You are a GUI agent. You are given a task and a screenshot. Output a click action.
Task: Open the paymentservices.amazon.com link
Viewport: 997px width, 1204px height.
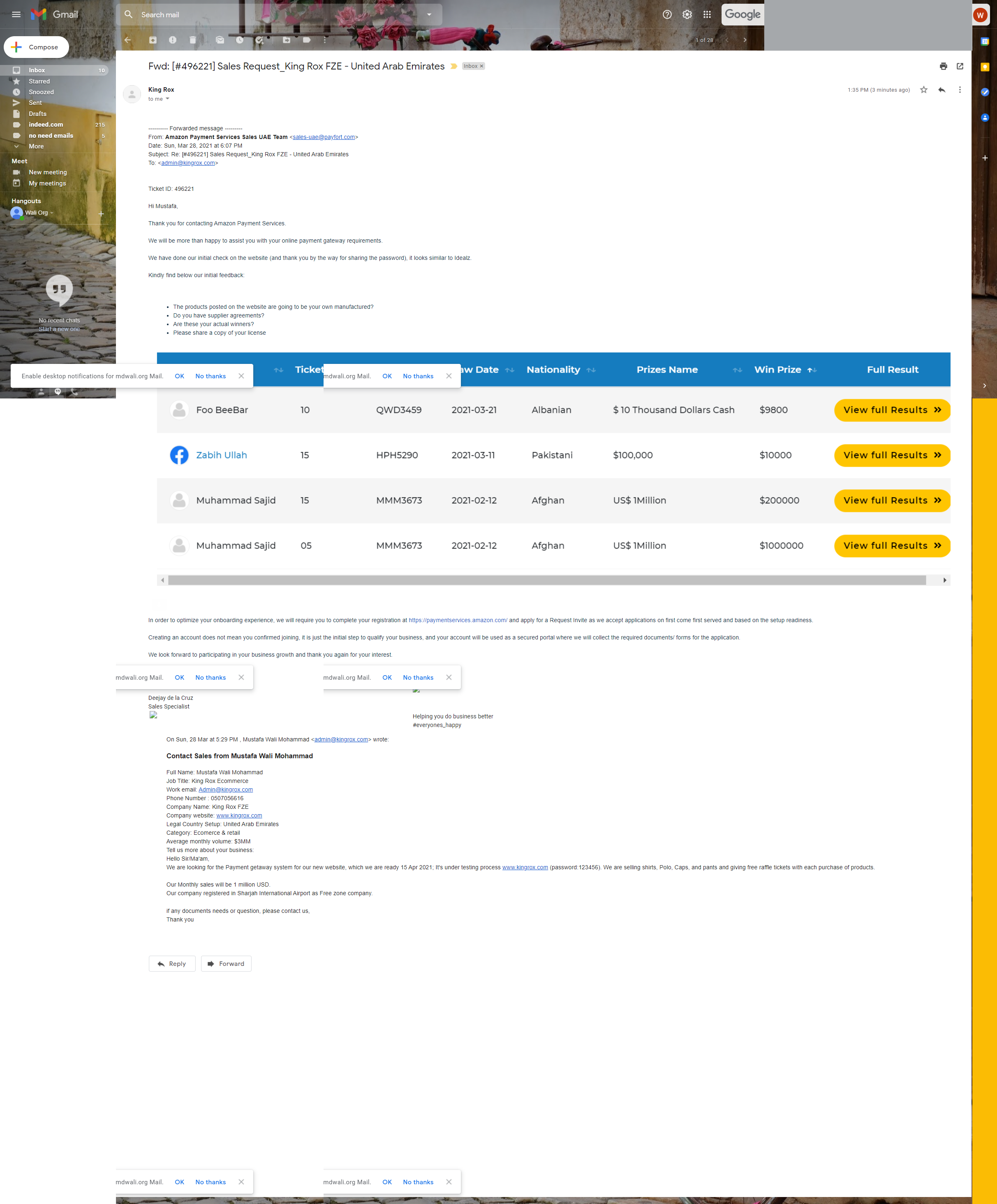click(x=458, y=621)
